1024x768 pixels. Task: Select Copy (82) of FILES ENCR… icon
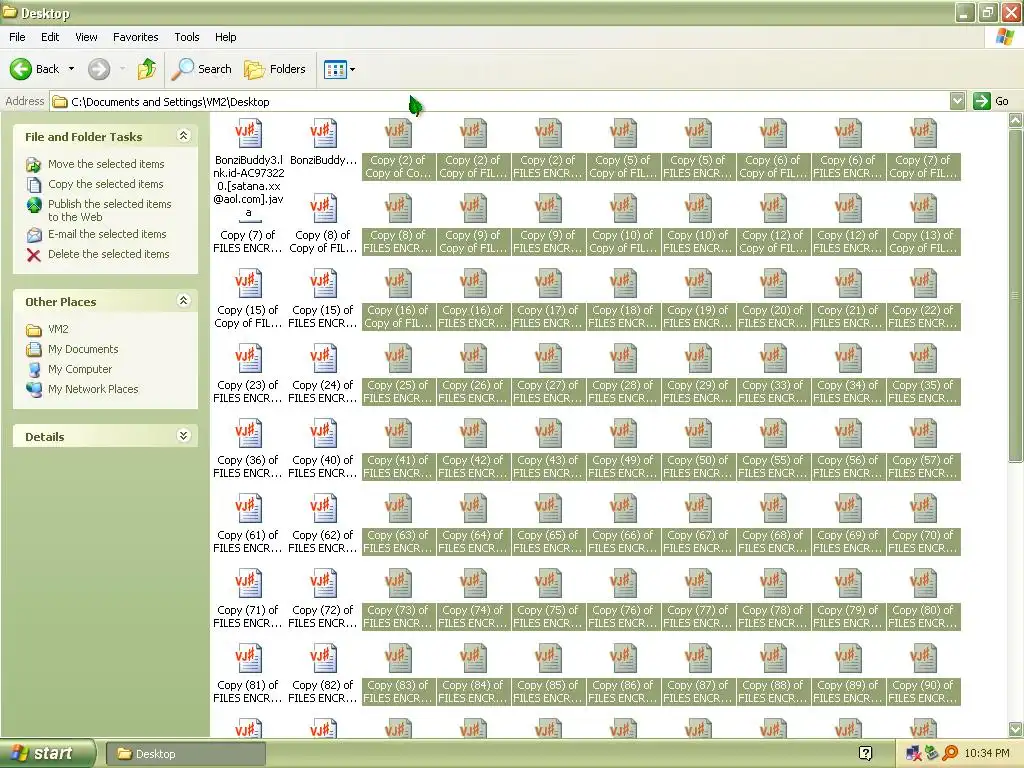(x=323, y=659)
